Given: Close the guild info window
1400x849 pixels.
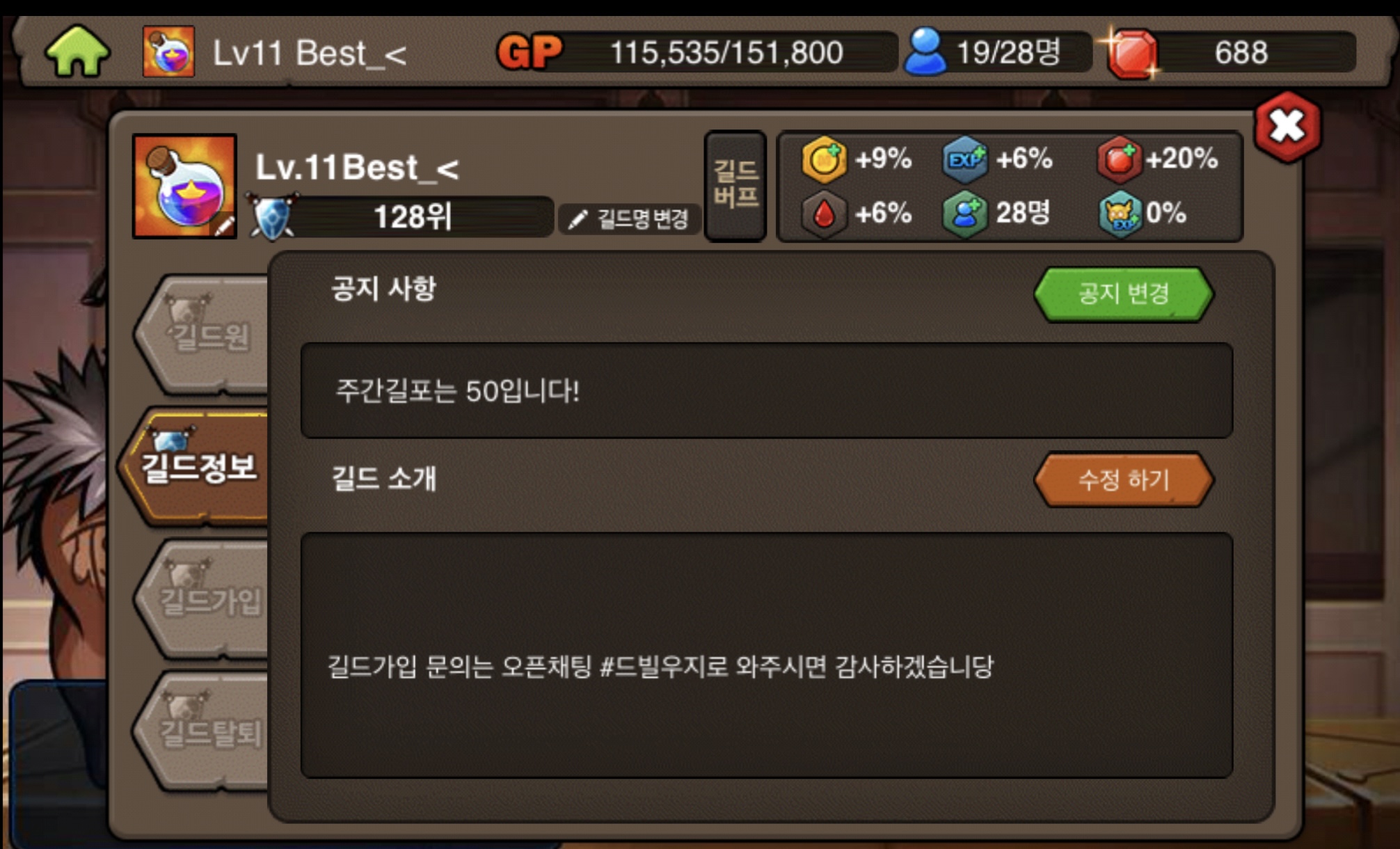Looking at the screenshot, I should (x=1287, y=127).
